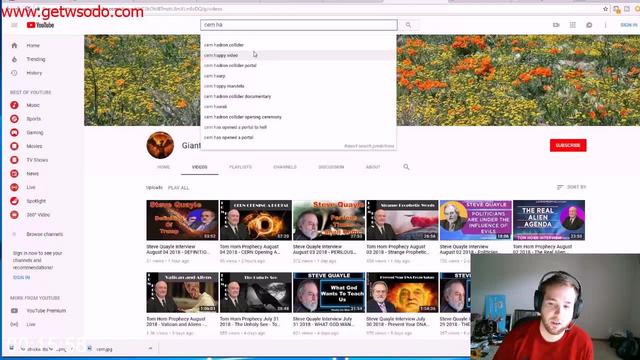
Task: Bookmark page with the star icon
Action: click(x=605, y=9)
